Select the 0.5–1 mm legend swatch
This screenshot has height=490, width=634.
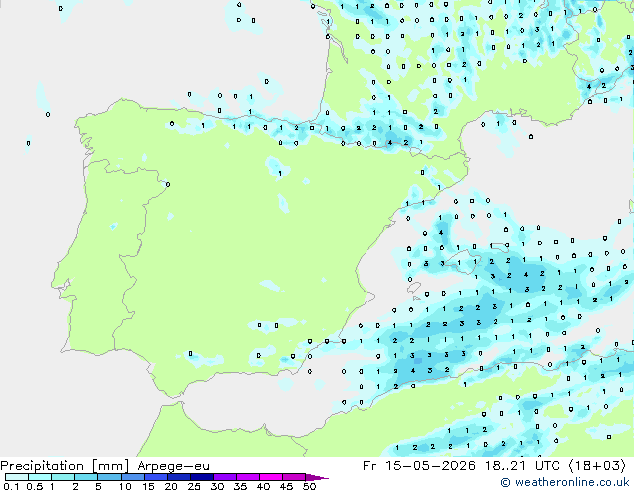click(40, 477)
